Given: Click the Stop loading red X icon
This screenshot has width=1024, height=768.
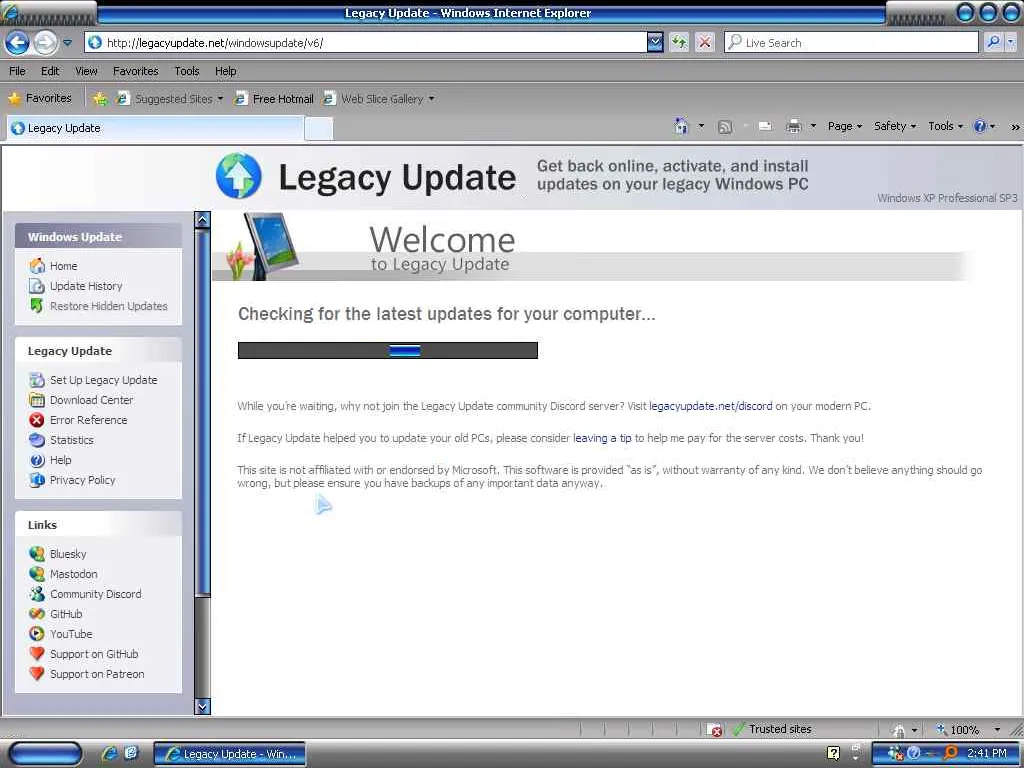Looking at the screenshot, I should 705,43.
